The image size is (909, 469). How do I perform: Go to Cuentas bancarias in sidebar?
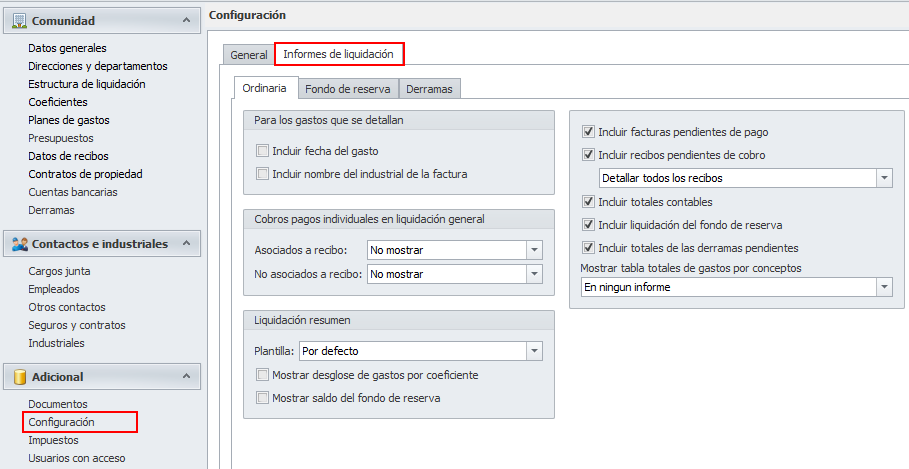(72, 192)
